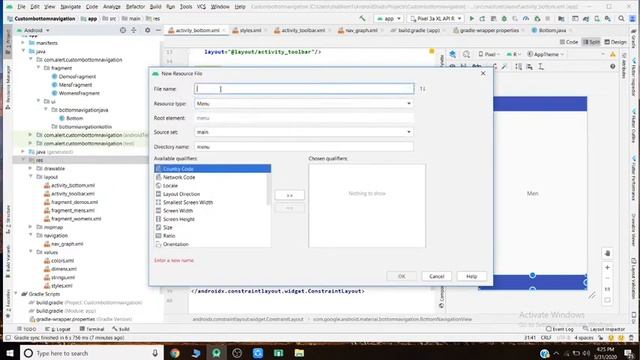
Task: Open Resource type dropdown
Action: tap(304, 104)
